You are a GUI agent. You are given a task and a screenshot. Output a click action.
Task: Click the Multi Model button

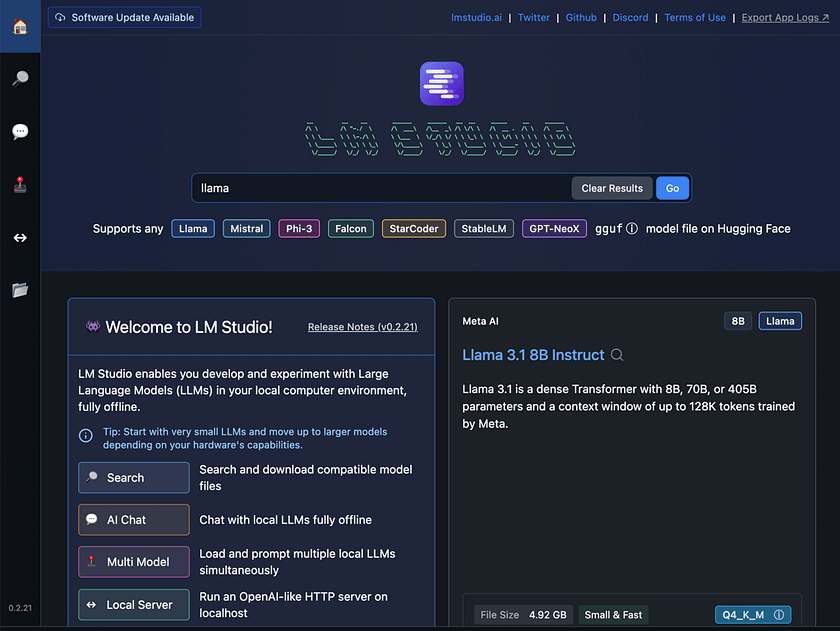pyautogui.click(x=134, y=562)
